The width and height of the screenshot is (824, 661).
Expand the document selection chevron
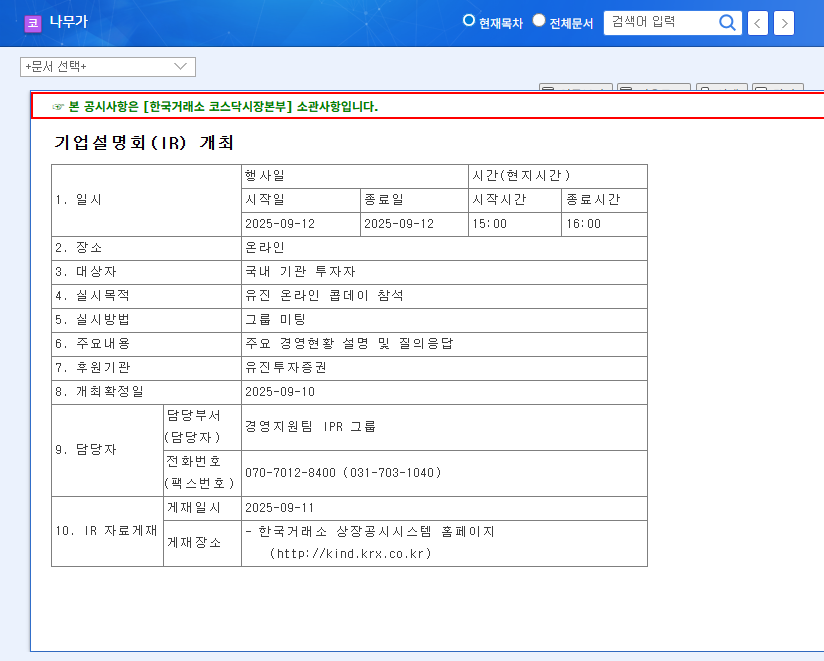[178, 66]
